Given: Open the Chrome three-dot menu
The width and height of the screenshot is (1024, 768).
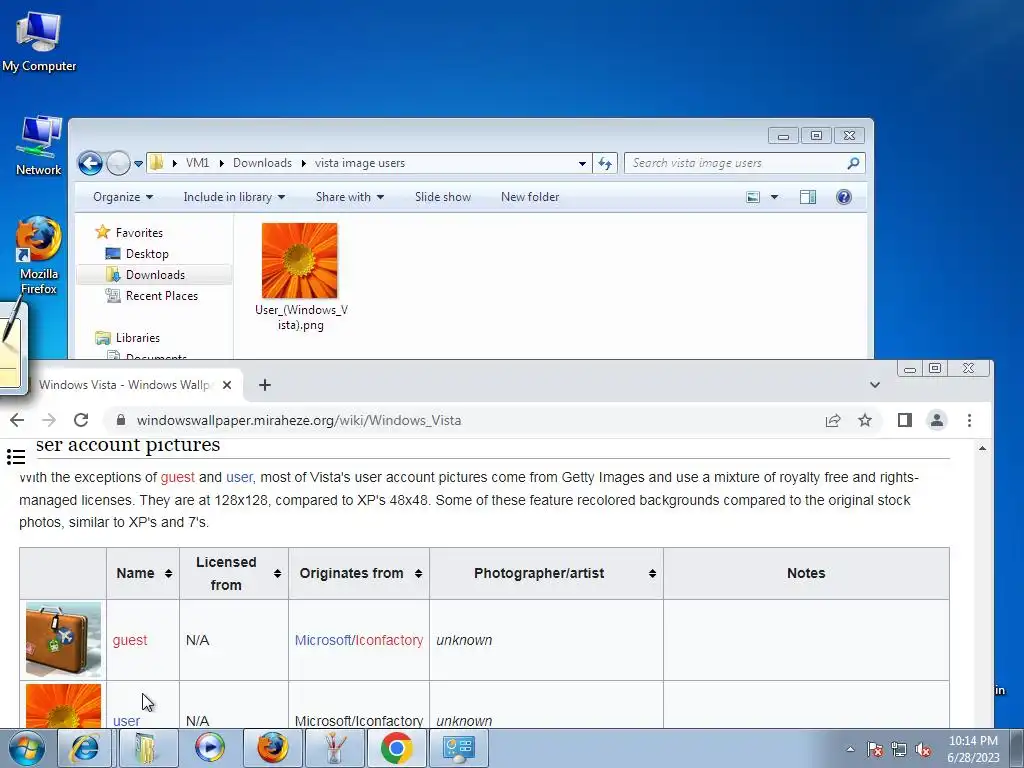Looking at the screenshot, I should 969,420.
